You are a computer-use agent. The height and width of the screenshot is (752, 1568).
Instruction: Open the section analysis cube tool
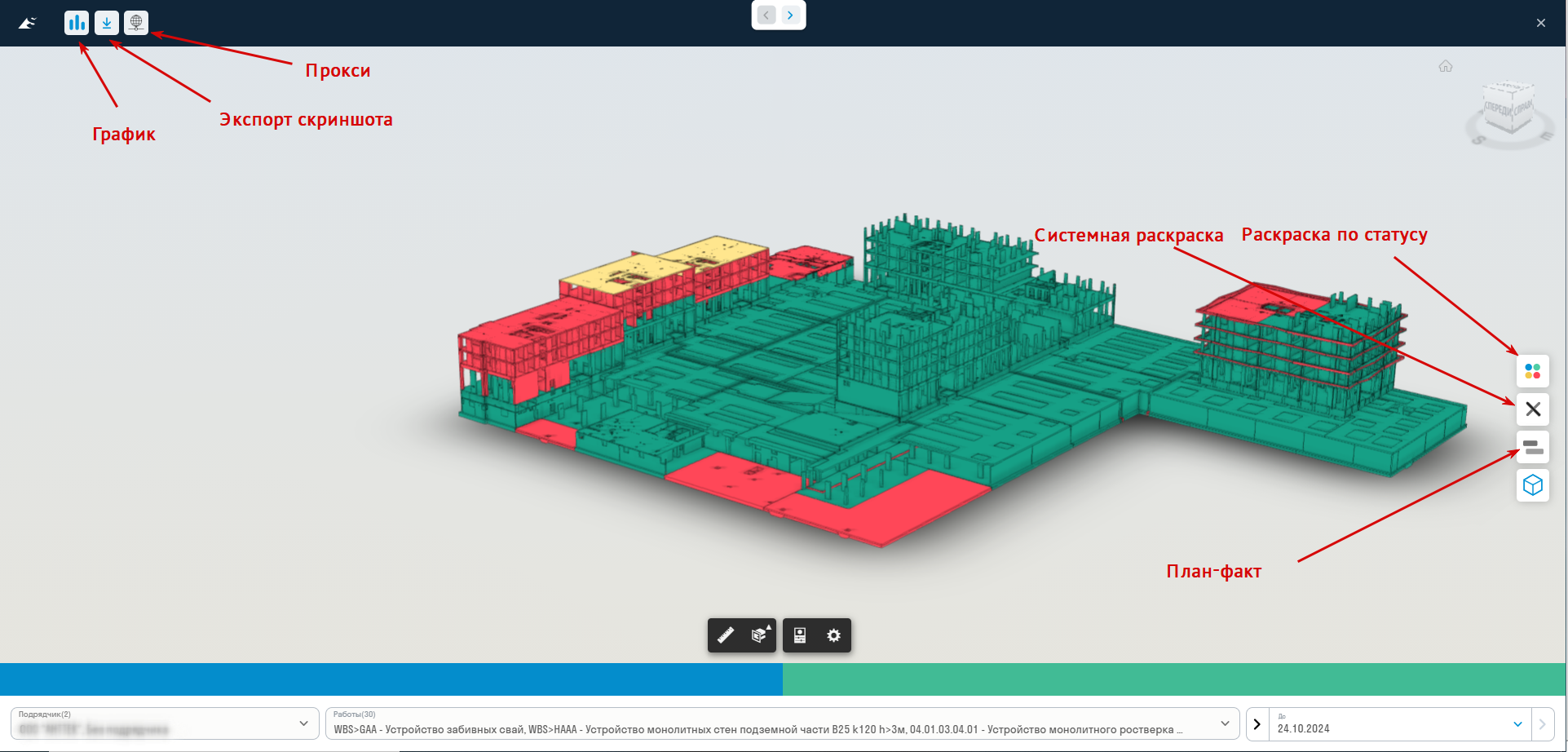click(760, 635)
